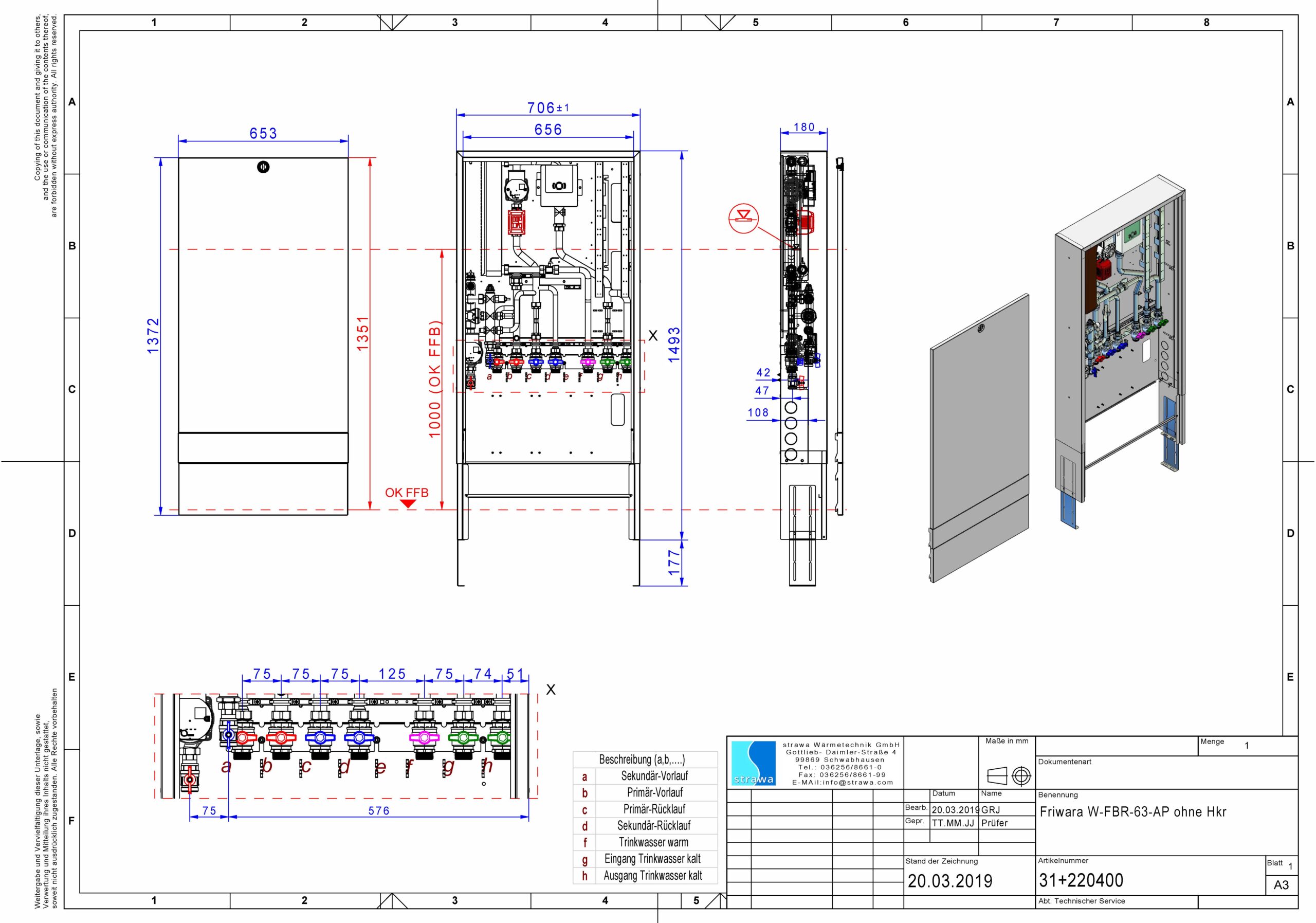This screenshot has height=923, width=1316.
Task: Click the 20.03.2019 drawing date
Action: point(950,880)
